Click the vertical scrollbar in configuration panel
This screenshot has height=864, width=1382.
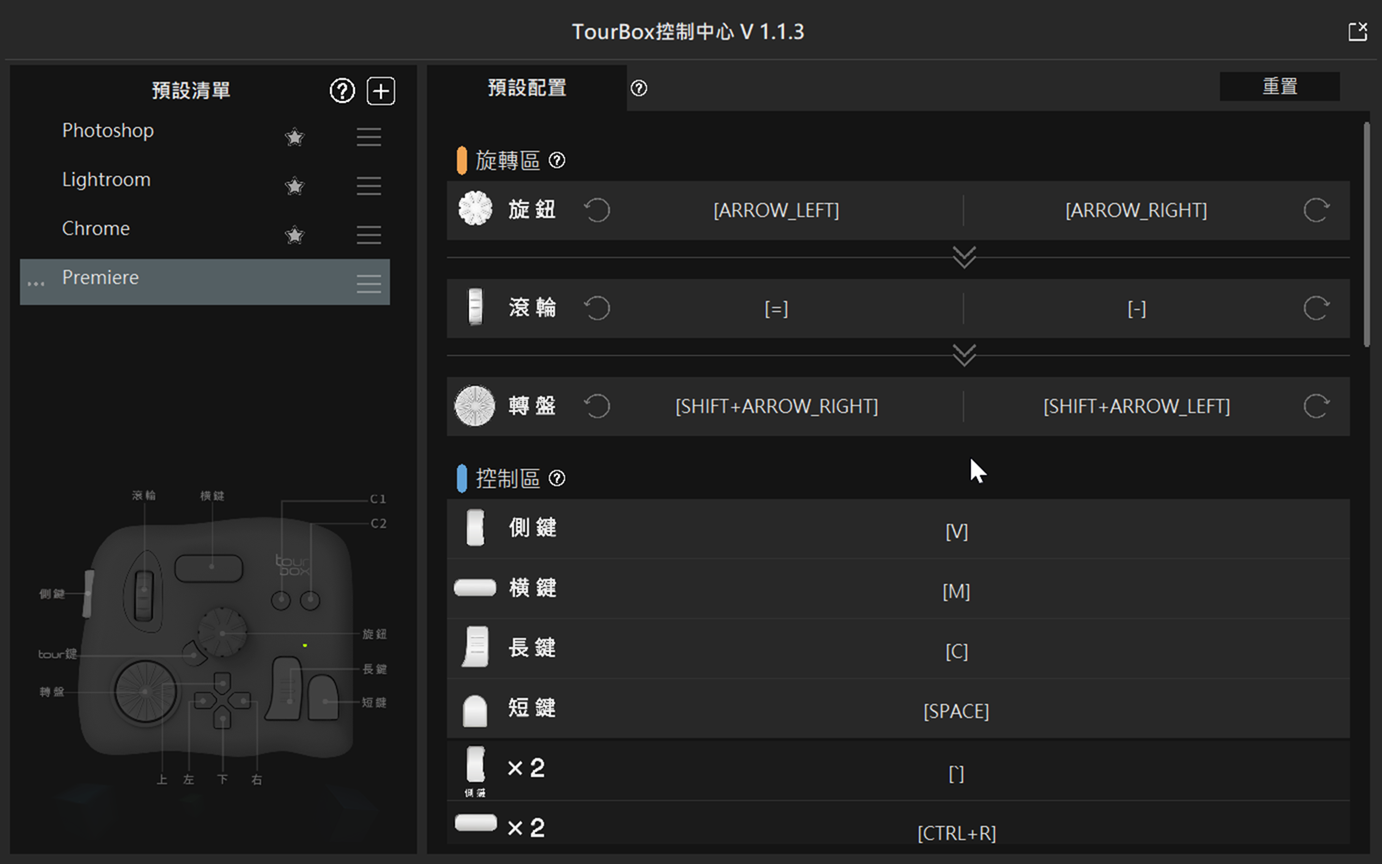(x=1367, y=235)
